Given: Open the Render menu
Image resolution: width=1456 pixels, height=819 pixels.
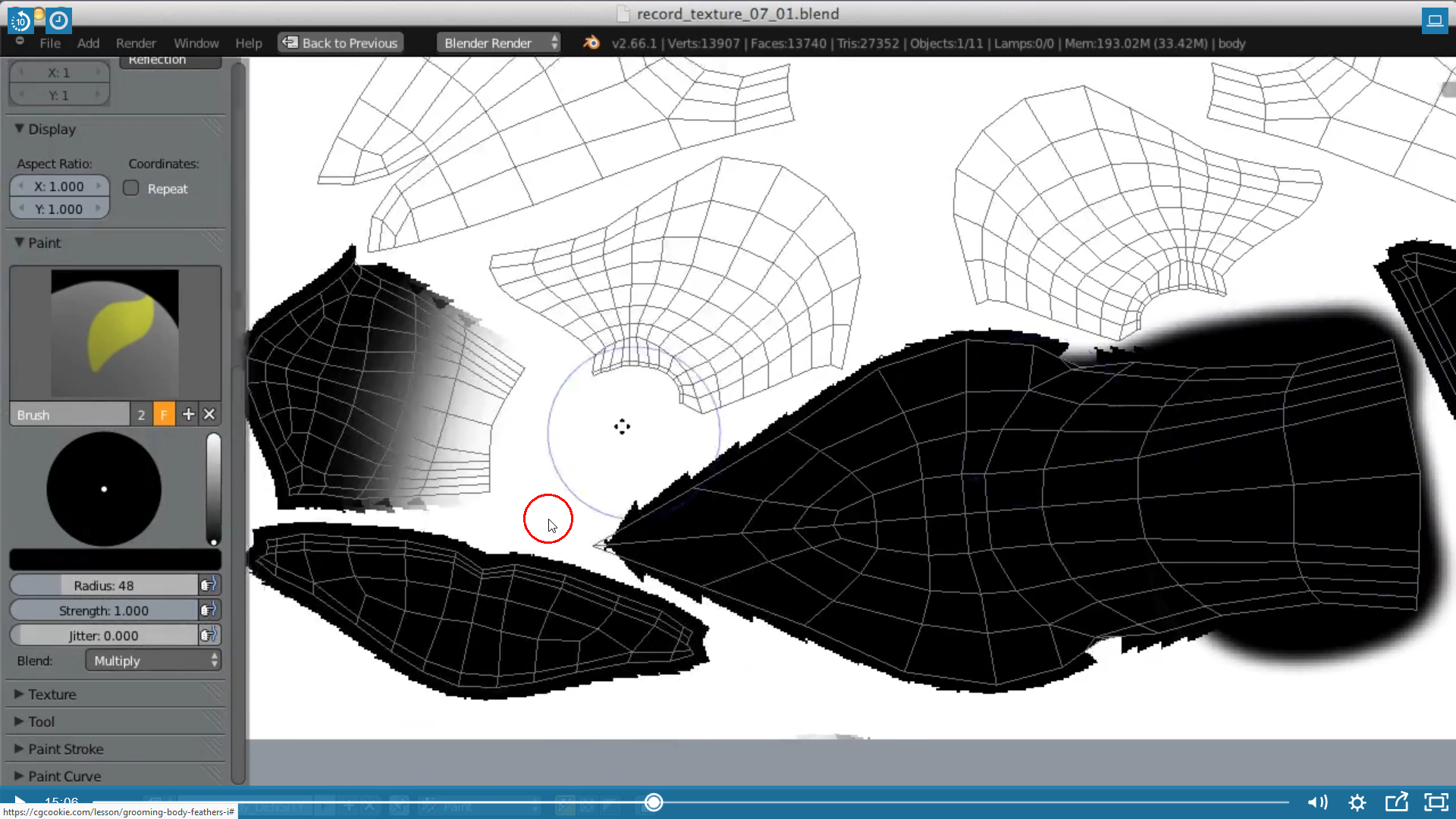Looking at the screenshot, I should point(136,43).
